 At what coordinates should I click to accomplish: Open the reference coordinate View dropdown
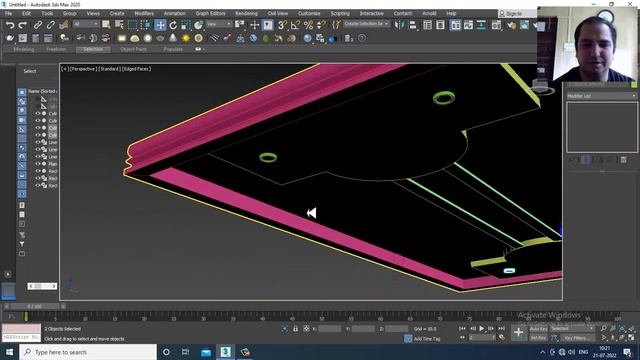click(219, 24)
